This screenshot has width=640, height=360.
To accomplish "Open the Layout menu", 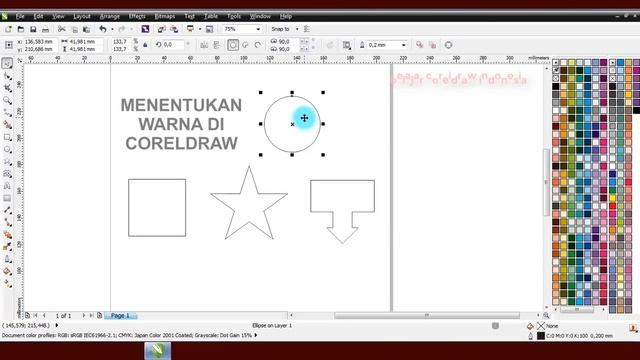I will pos(82,16).
